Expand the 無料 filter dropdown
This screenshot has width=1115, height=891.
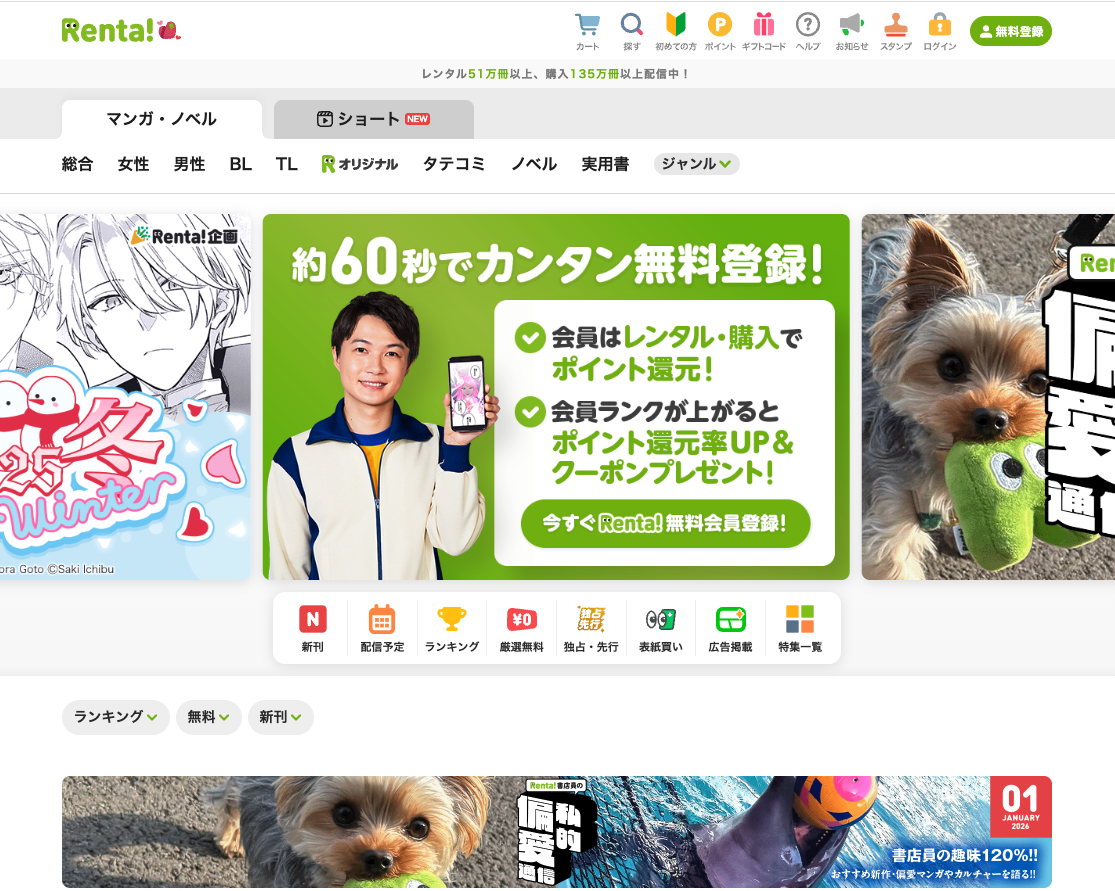pyautogui.click(x=208, y=717)
